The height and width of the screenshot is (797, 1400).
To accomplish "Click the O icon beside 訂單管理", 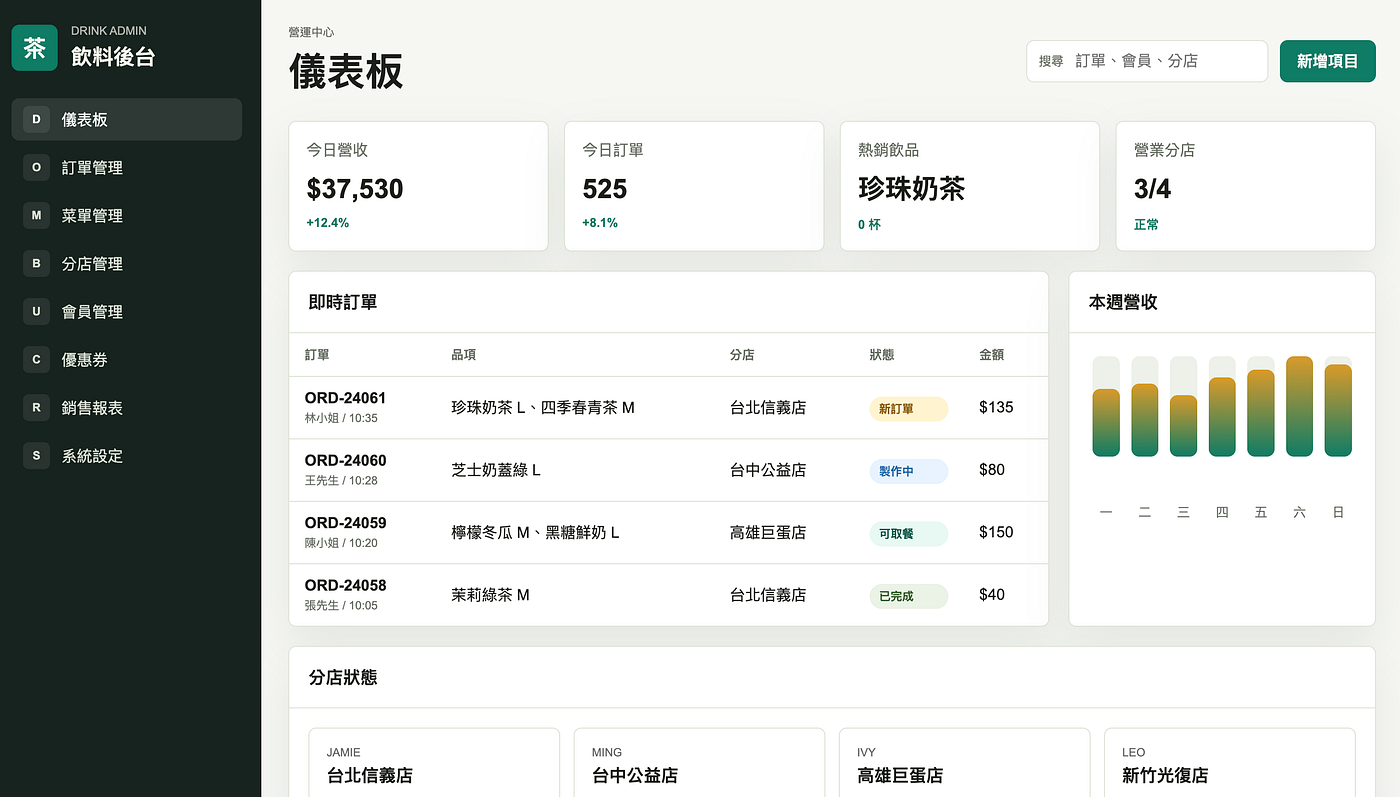I will pos(36,168).
